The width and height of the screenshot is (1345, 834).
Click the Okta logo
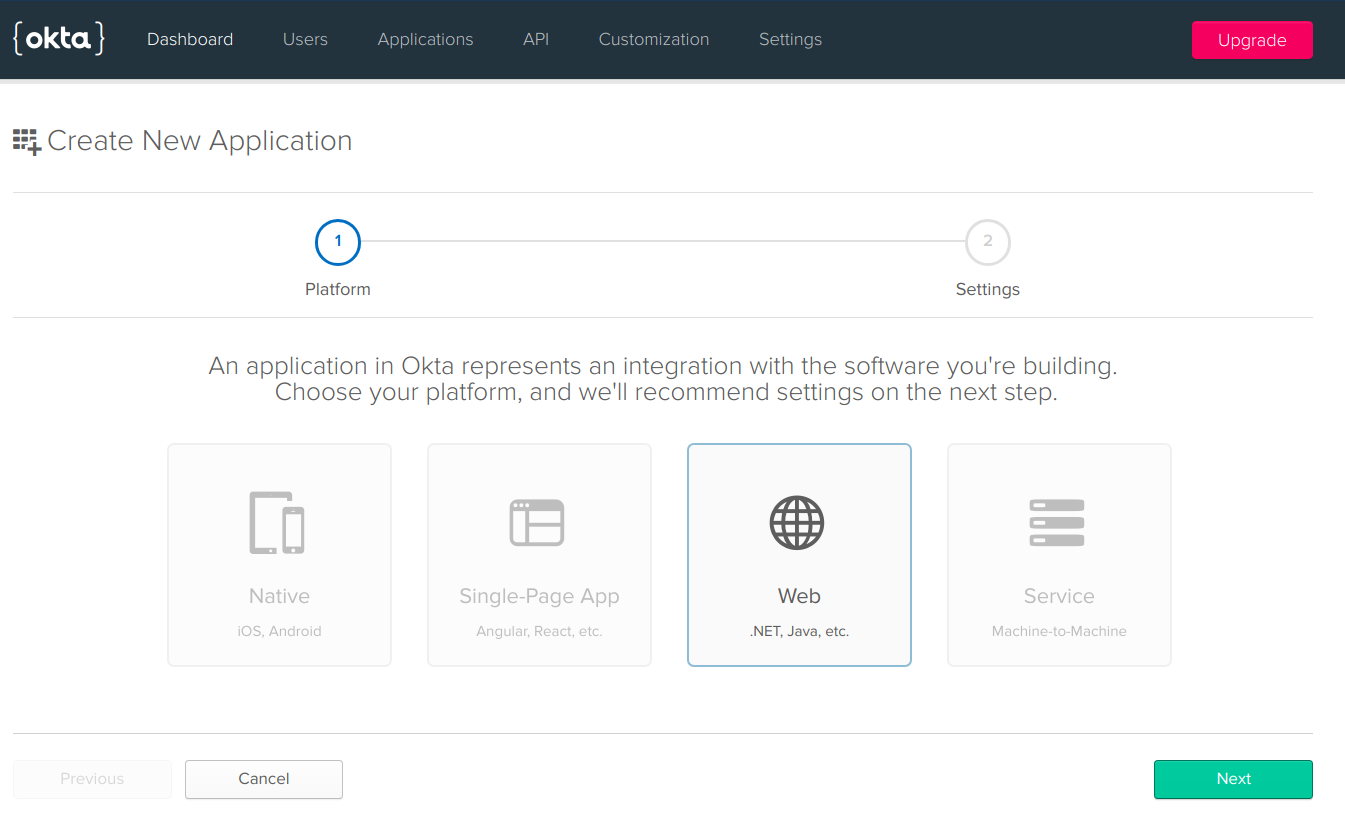tap(59, 38)
